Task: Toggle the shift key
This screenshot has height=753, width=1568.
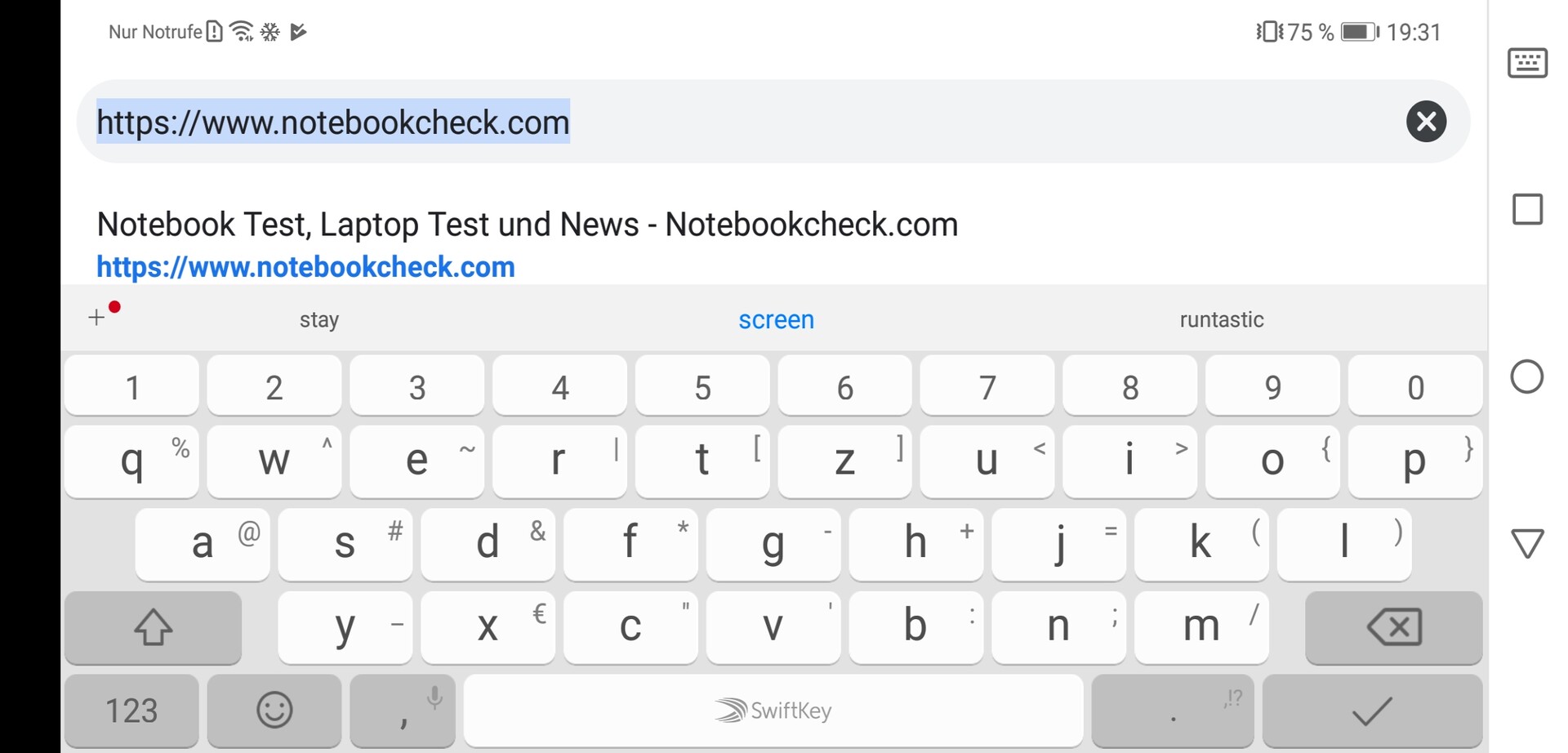Action: click(153, 627)
